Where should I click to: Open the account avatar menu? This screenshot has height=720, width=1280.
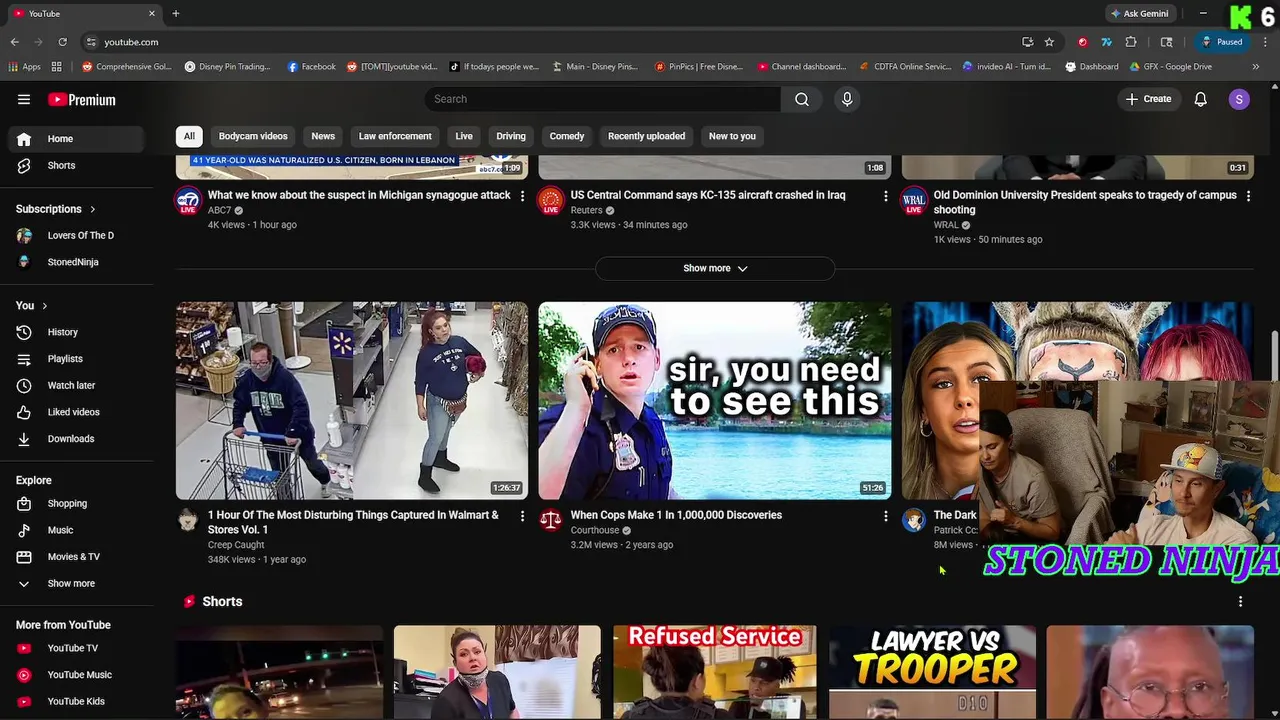[x=1239, y=99]
